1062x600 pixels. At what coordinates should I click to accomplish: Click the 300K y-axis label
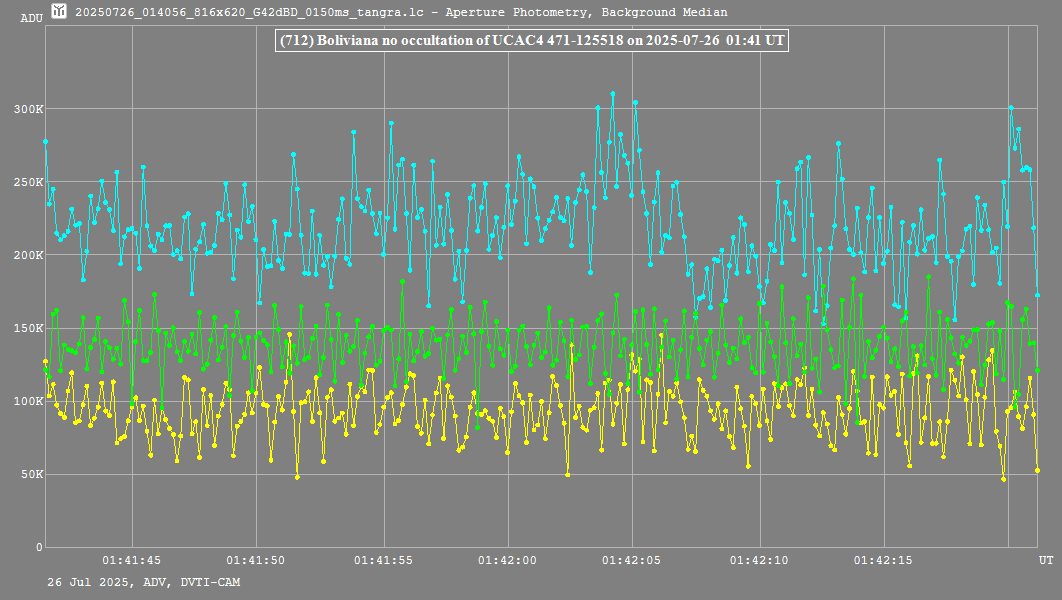tap(27, 109)
